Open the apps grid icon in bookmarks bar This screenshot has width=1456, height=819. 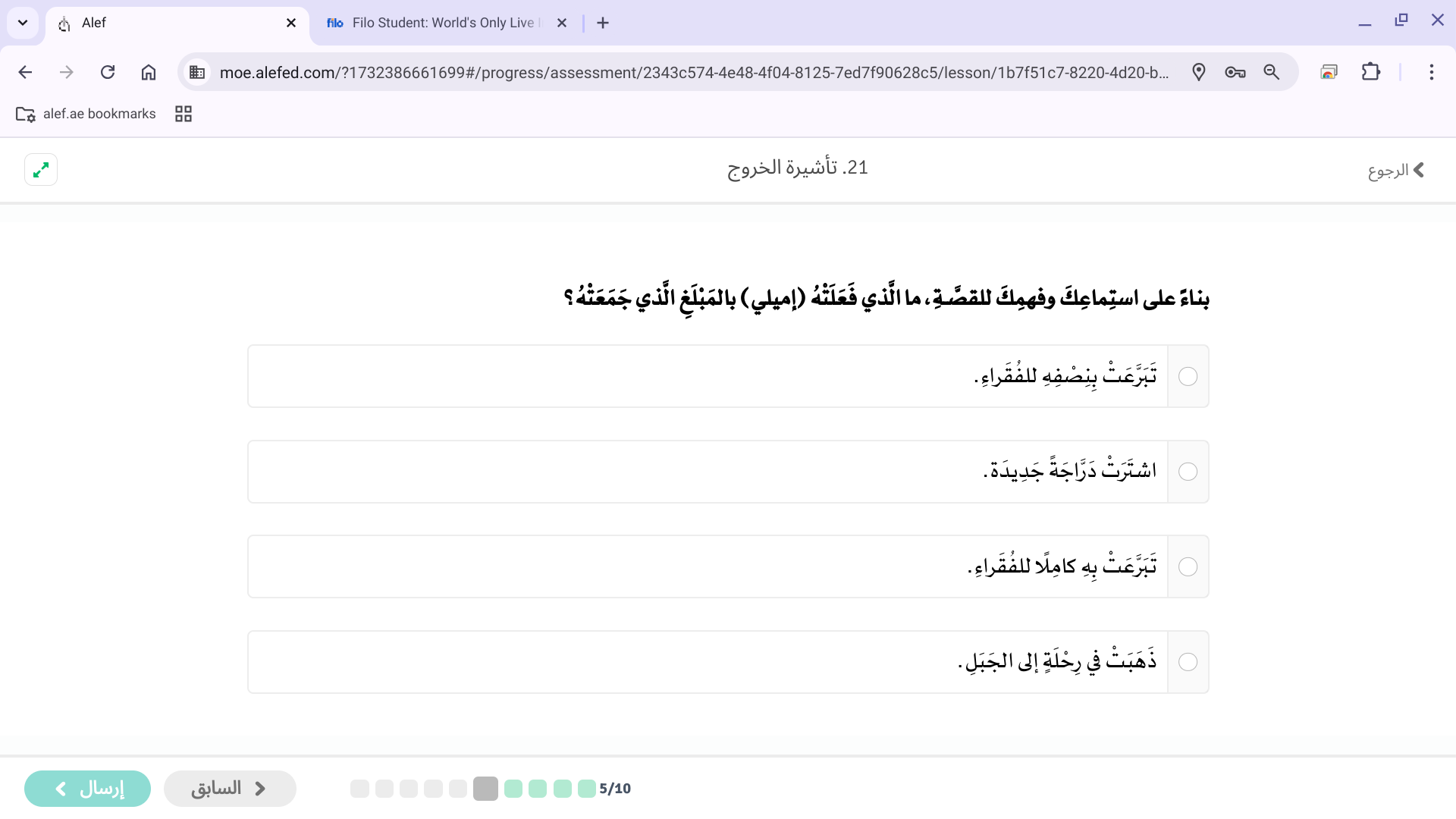184,114
